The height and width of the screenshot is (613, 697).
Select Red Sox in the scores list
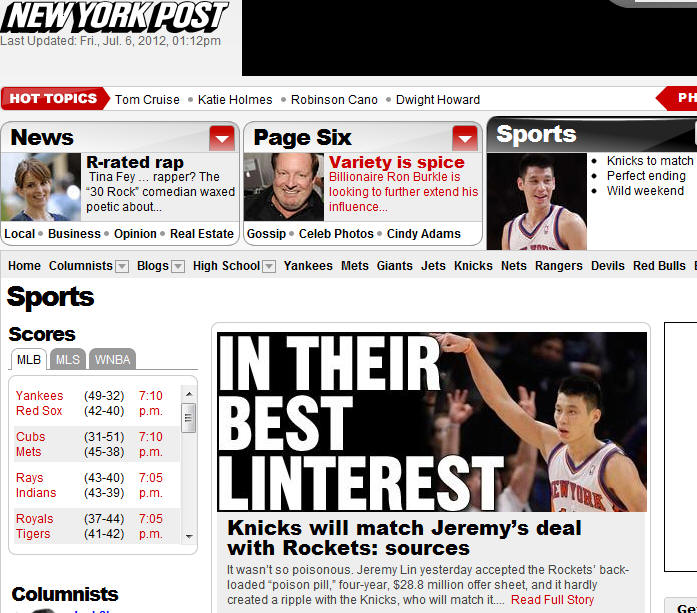pyautogui.click(x=39, y=411)
